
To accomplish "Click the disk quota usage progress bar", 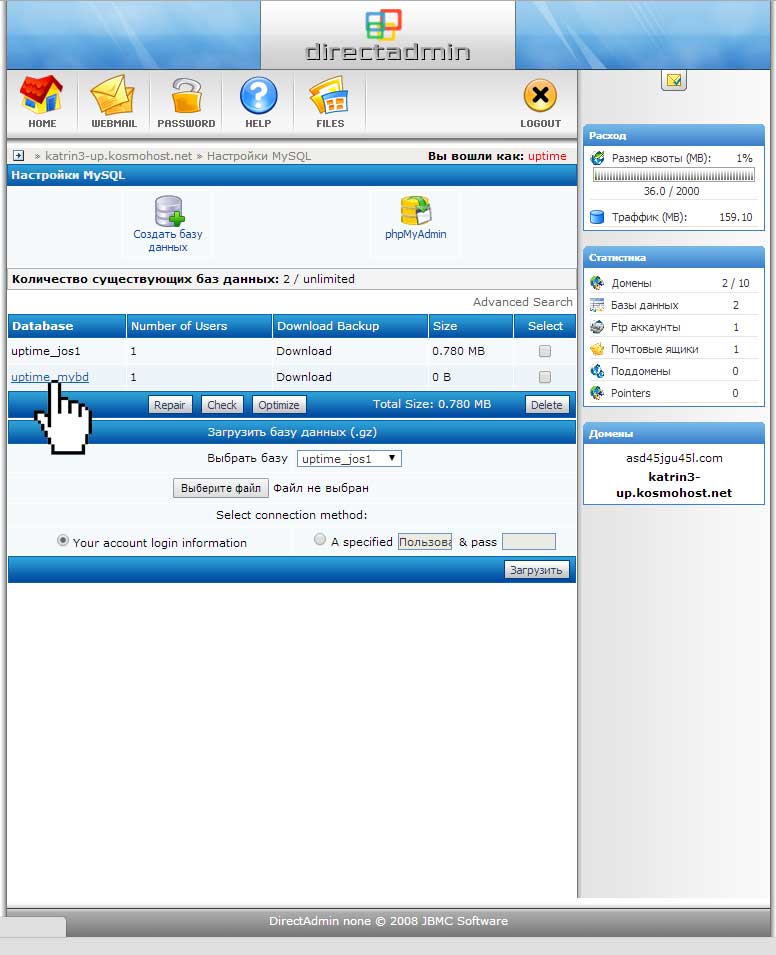I will coord(674,175).
